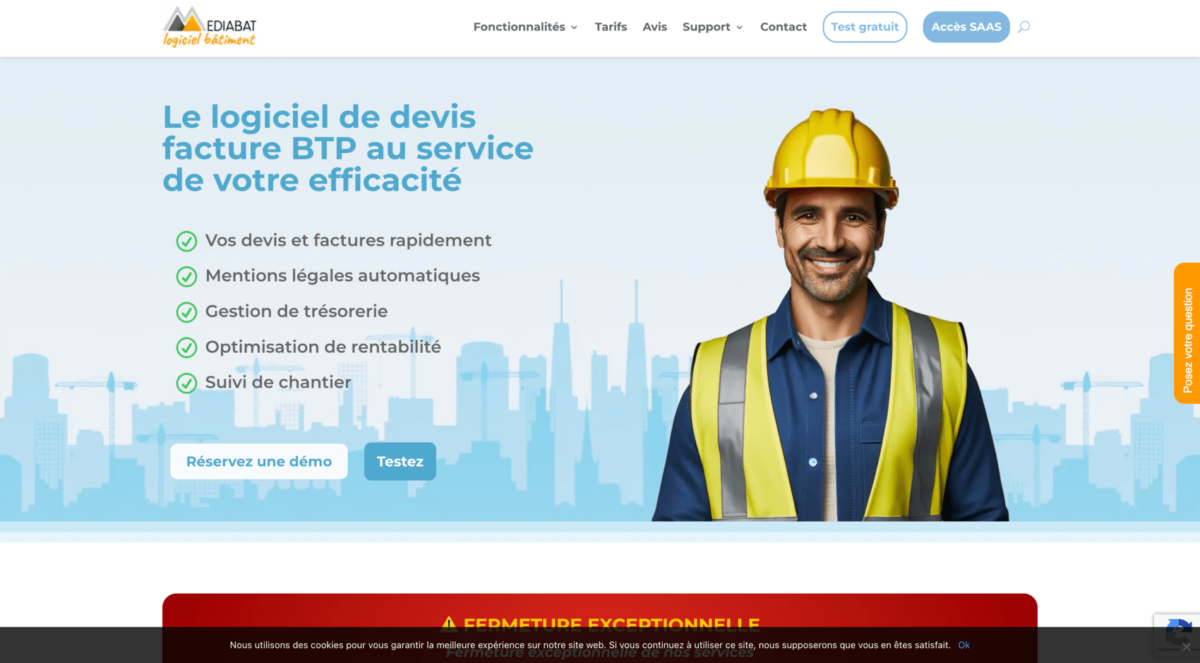The image size is (1200, 663).
Task: Click "Réservez une démo"
Action: [x=258, y=461]
